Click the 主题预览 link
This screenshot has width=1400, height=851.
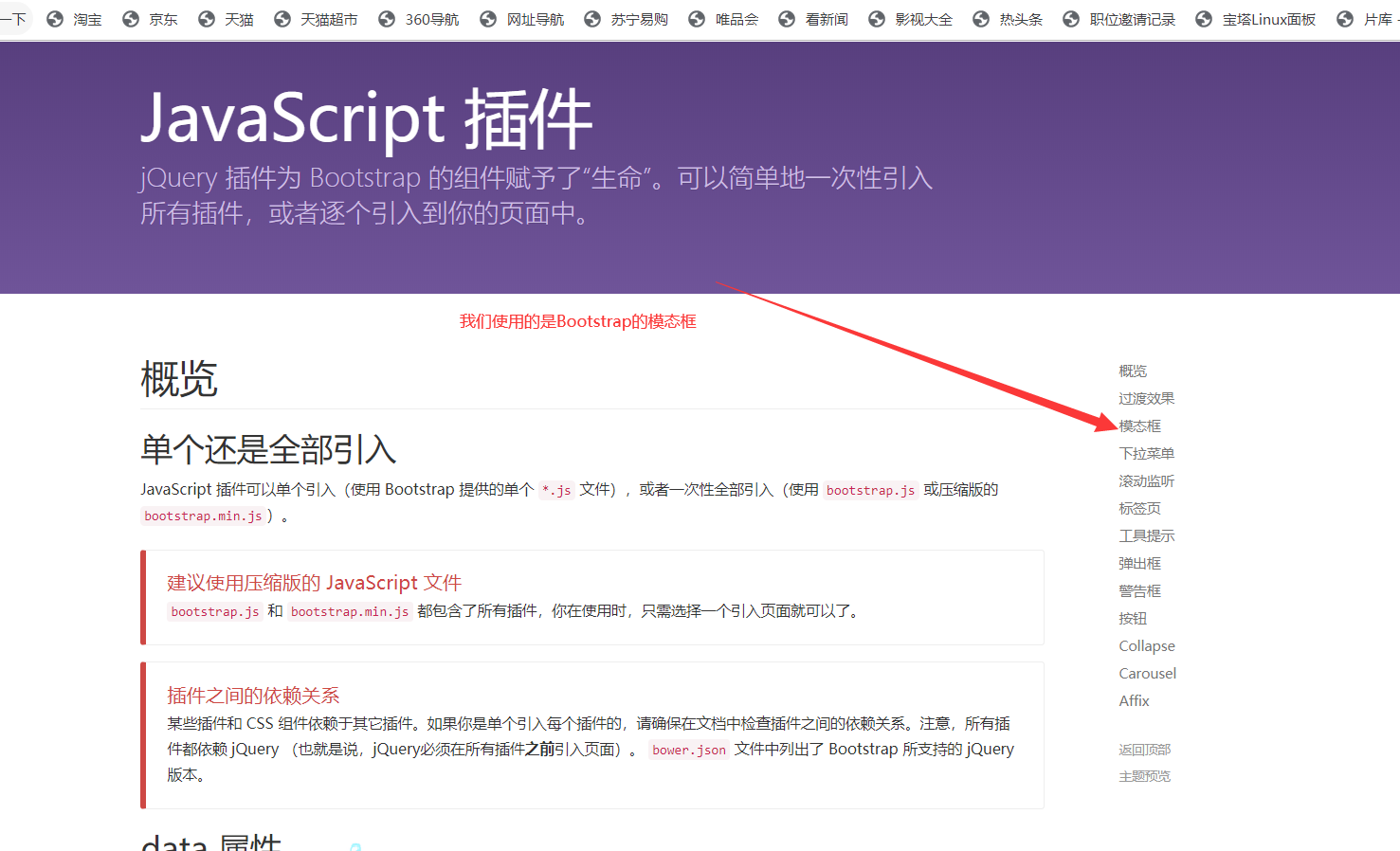(1145, 776)
